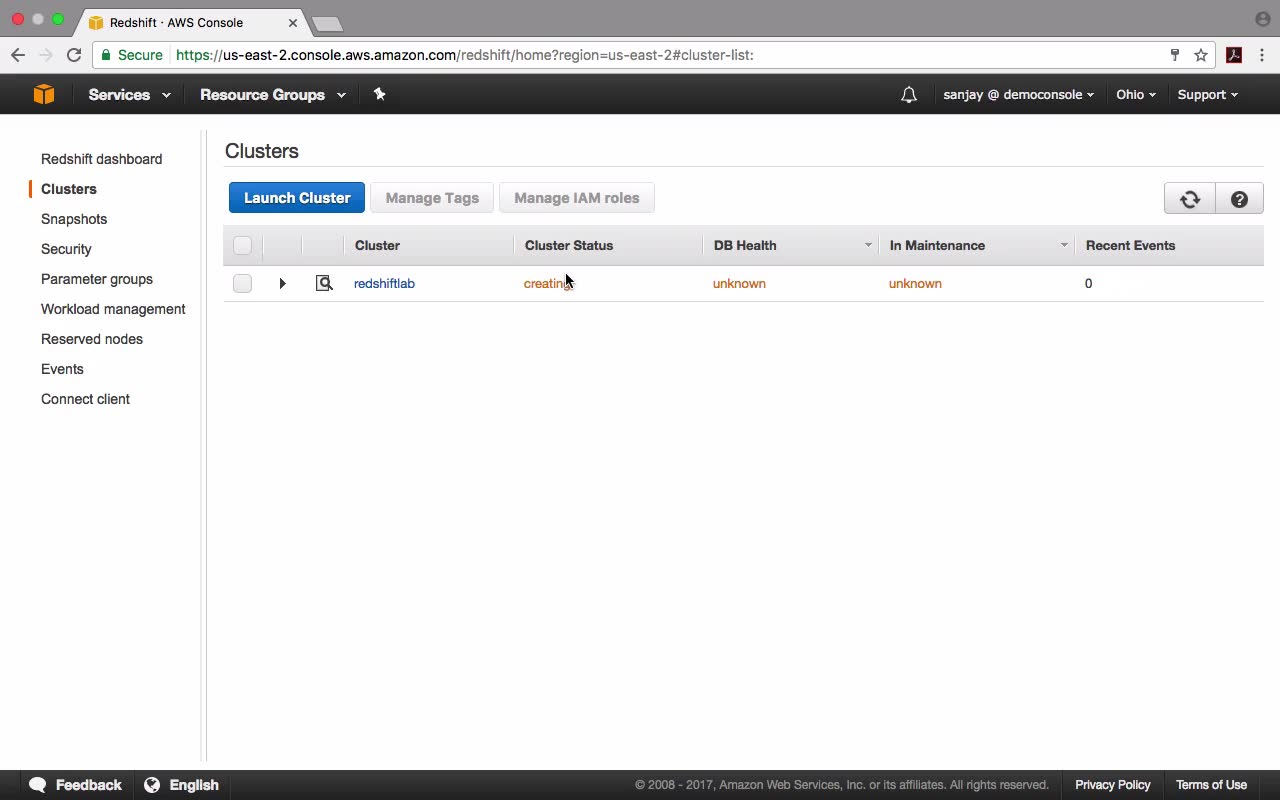Go to Redshift dashboard
Viewport: 1280px width, 800px height.
[101, 159]
